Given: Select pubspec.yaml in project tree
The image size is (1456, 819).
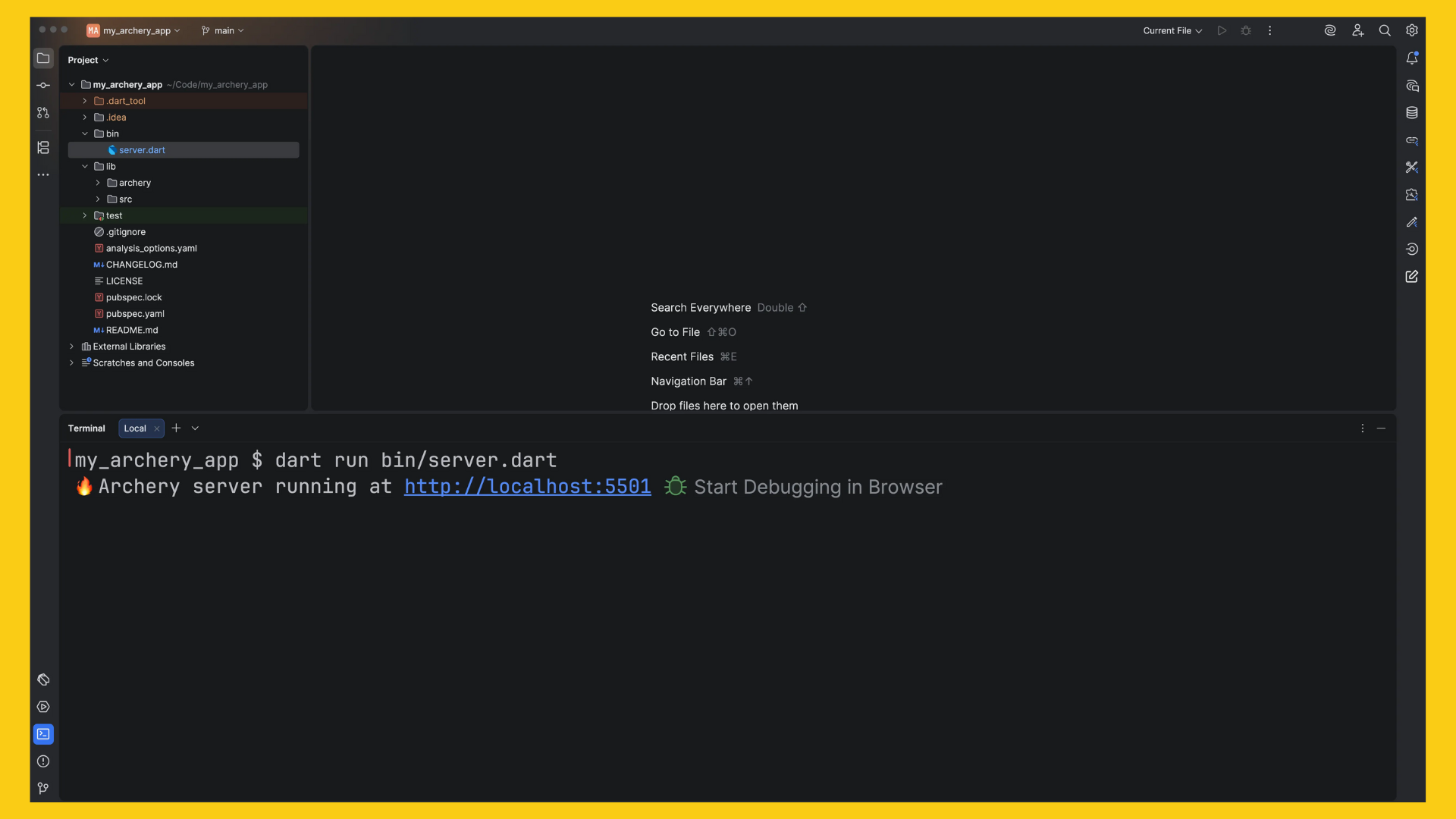Looking at the screenshot, I should coord(135,313).
